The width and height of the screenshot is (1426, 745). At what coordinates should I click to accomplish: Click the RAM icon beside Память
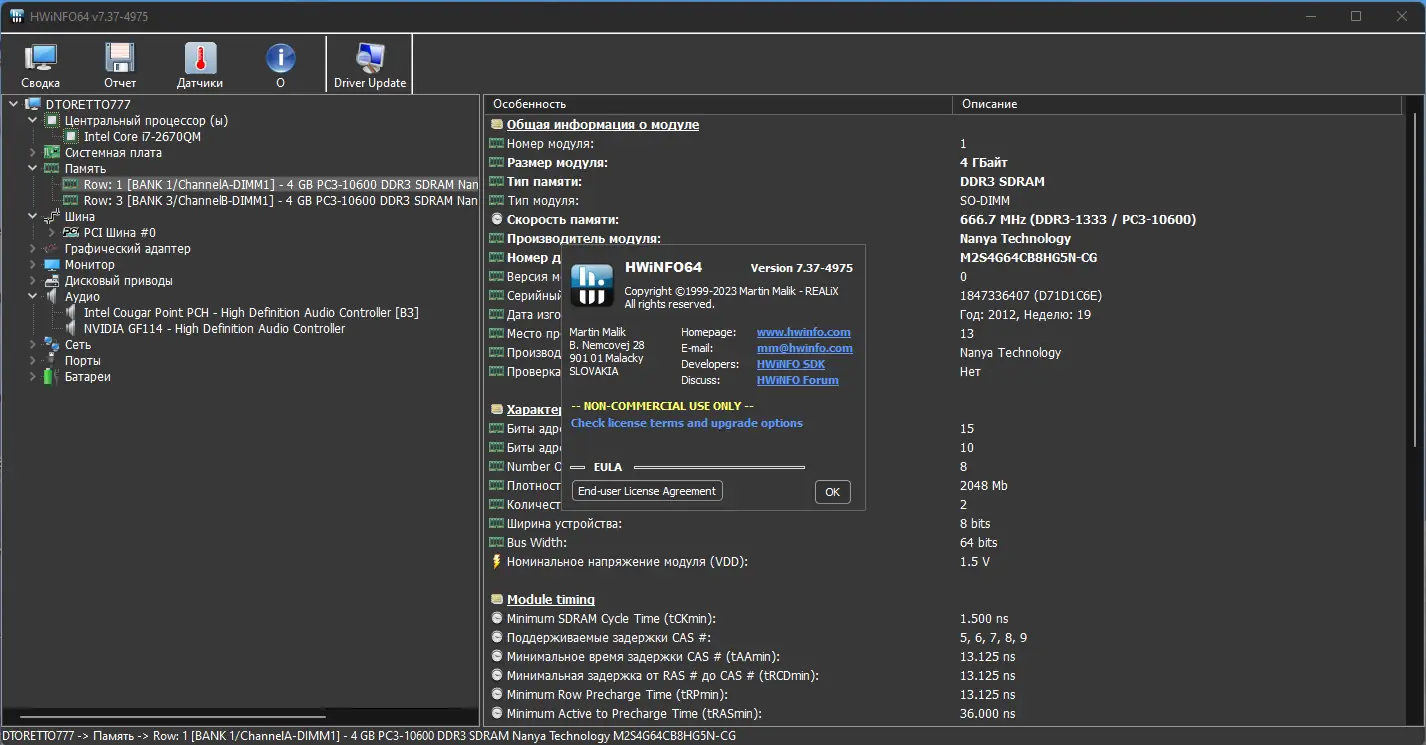pos(52,168)
